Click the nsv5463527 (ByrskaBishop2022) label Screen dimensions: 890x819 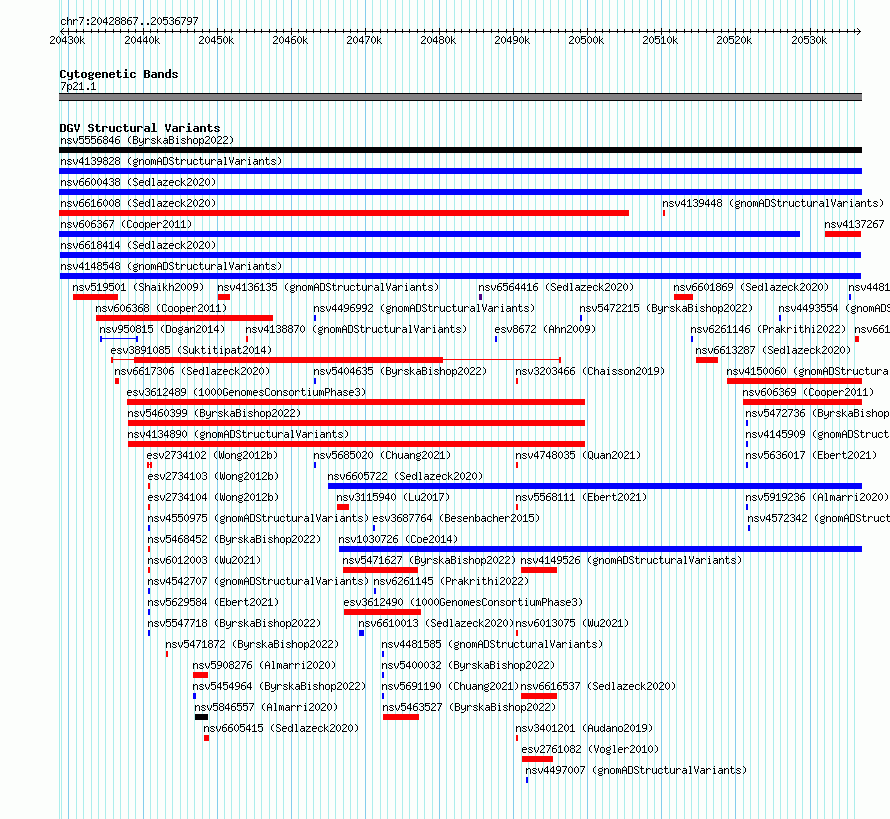[x=469, y=707]
